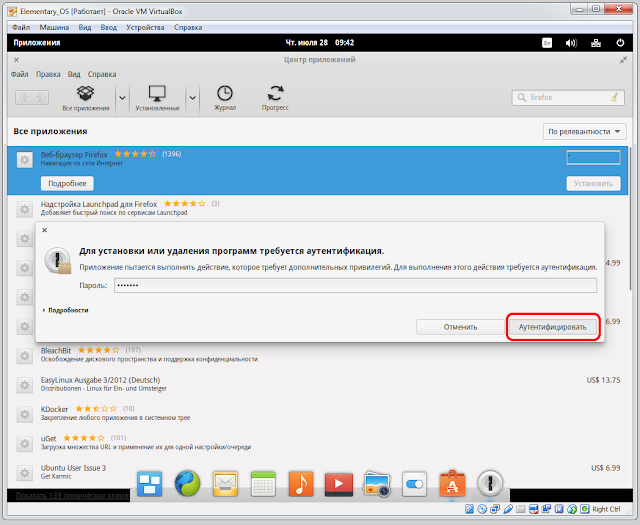Click the Firefox install progress bar
The width and height of the screenshot is (640, 525).
click(x=593, y=157)
